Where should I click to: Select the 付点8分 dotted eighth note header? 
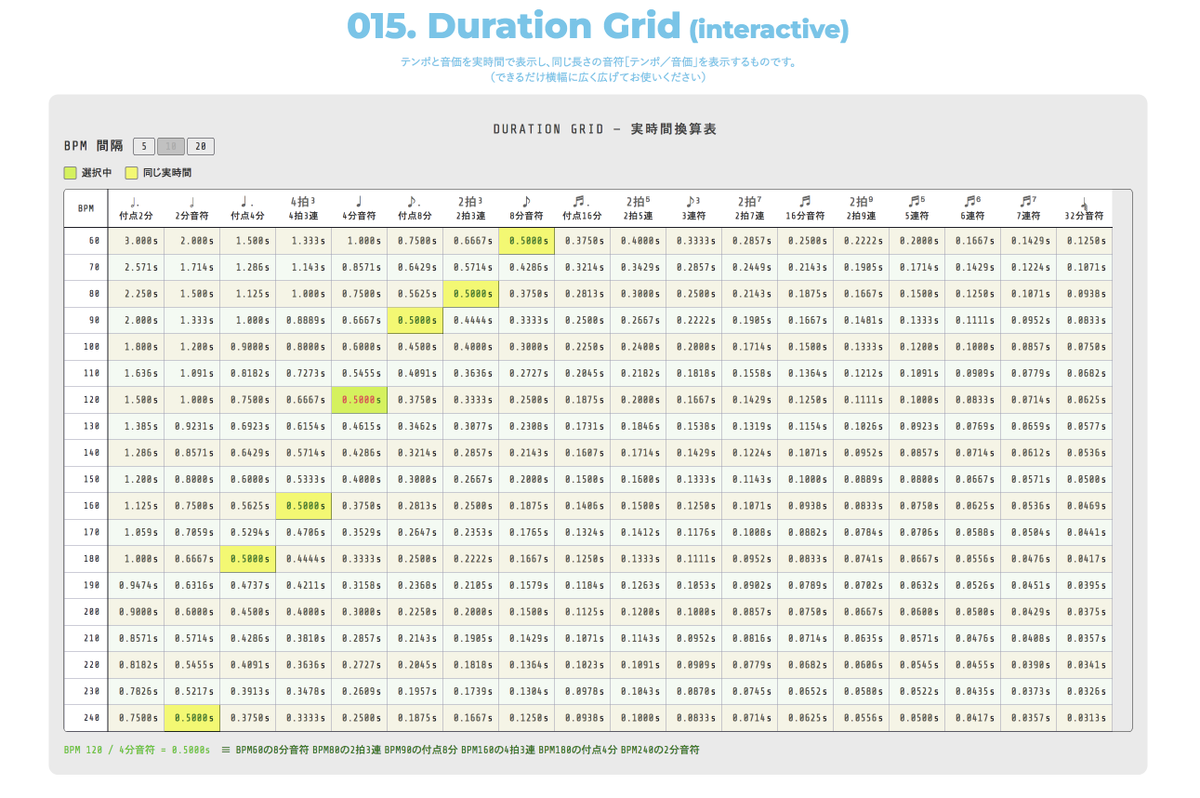(415, 208)
